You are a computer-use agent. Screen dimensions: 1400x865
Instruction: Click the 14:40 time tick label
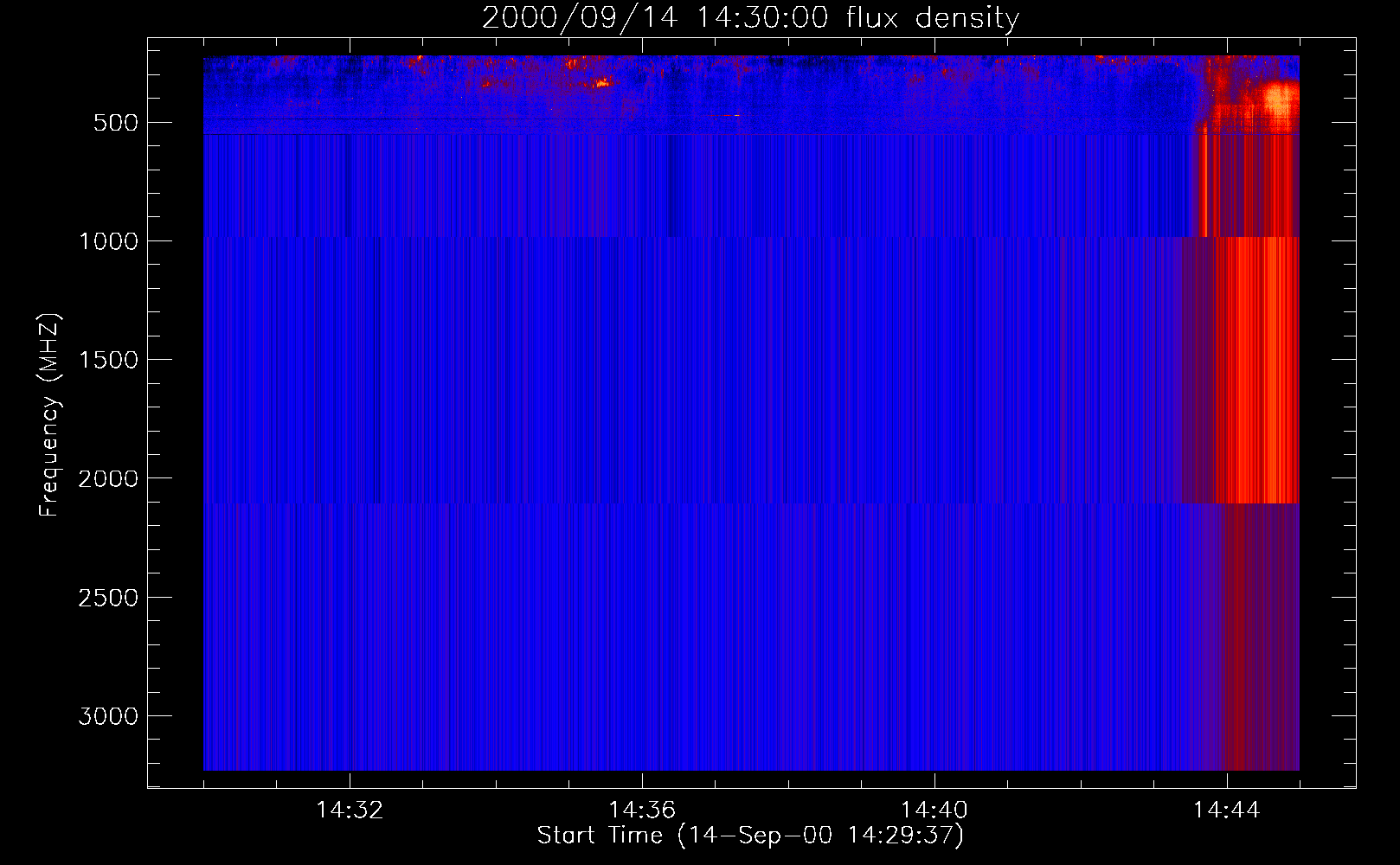click(x=934, y=811)
